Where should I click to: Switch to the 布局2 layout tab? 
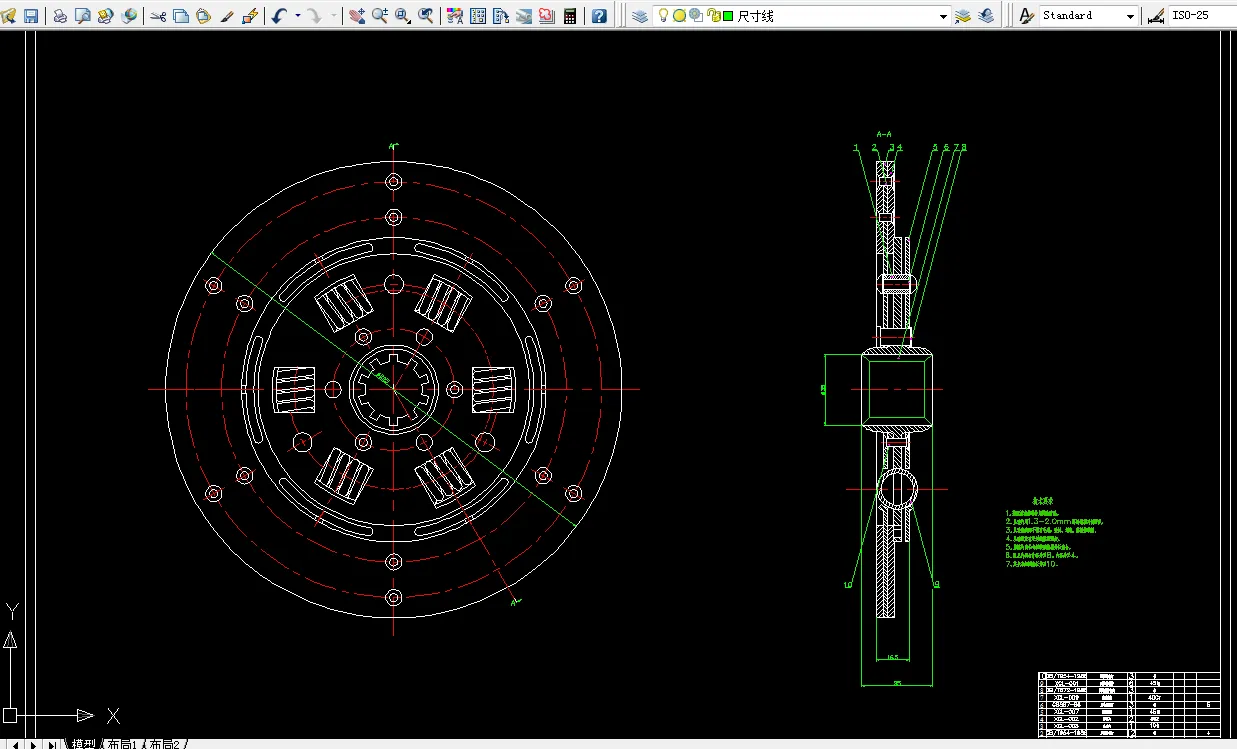164,744
